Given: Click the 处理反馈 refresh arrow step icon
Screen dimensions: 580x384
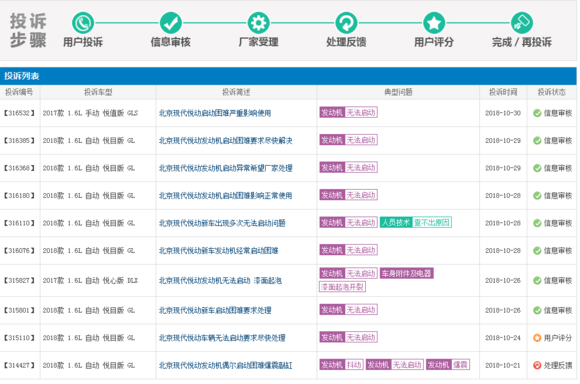Looking at the screenshot, I should tap(346, 23).
